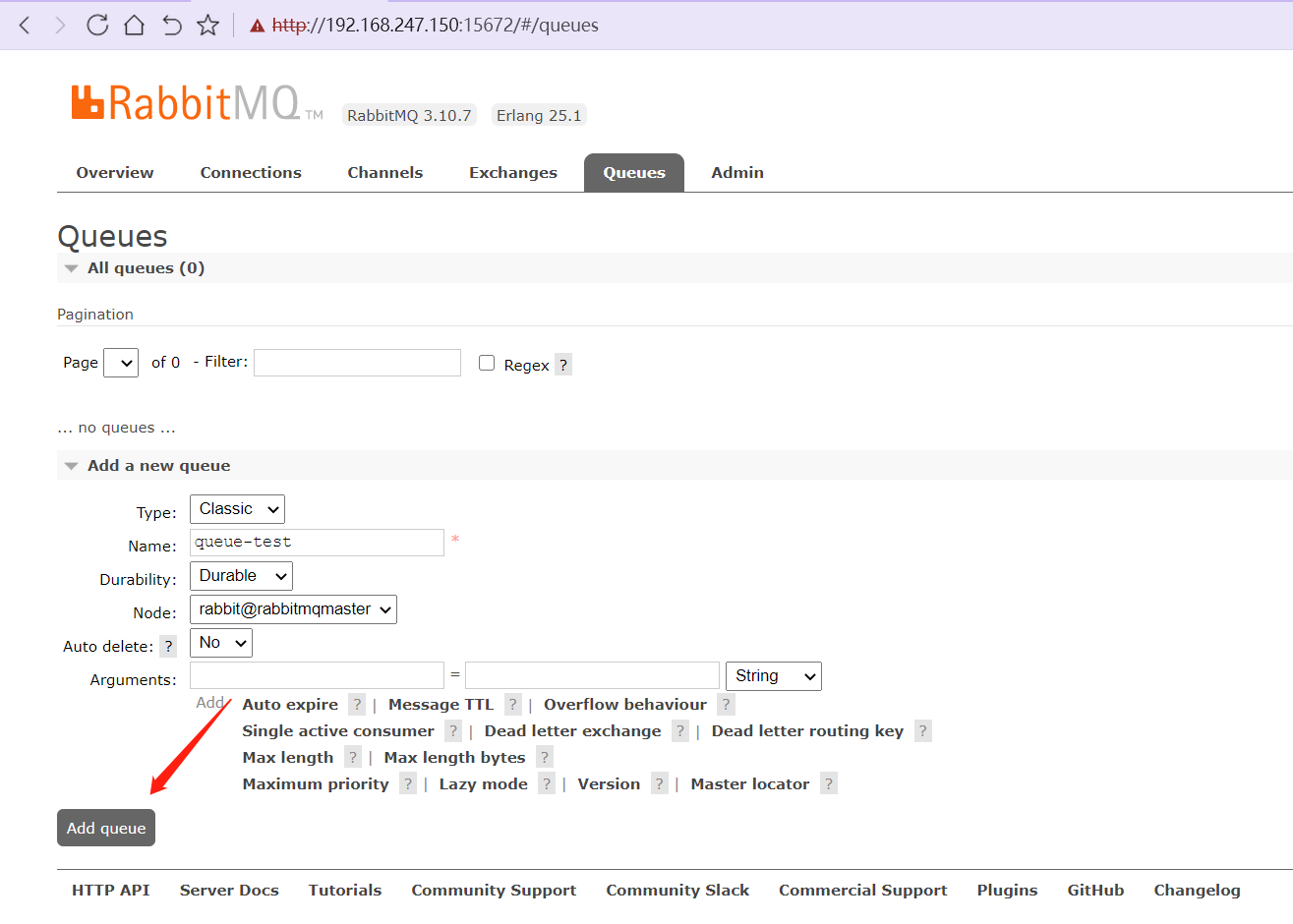The height and width of the screenshot is (924, 1293).
Task: Add the Master locator argument
Action: point(750,784)
